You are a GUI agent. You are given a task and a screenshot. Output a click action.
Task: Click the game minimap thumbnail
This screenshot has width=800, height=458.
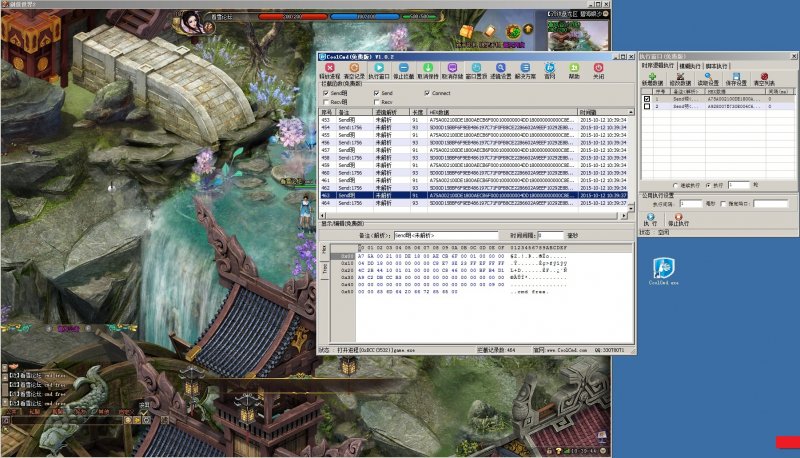pos(578,34)
